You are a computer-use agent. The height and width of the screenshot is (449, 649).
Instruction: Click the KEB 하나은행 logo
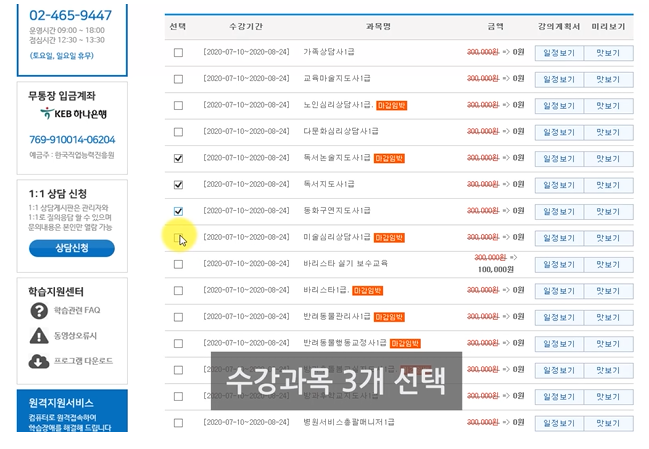pyautogui.click(x=73, y=113)
